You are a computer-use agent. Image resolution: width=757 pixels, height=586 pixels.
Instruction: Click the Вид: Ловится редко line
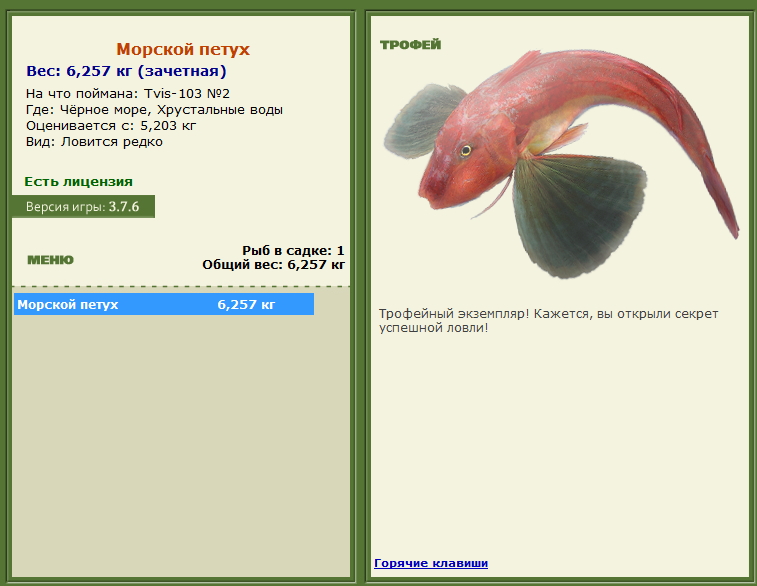(94, 142)
